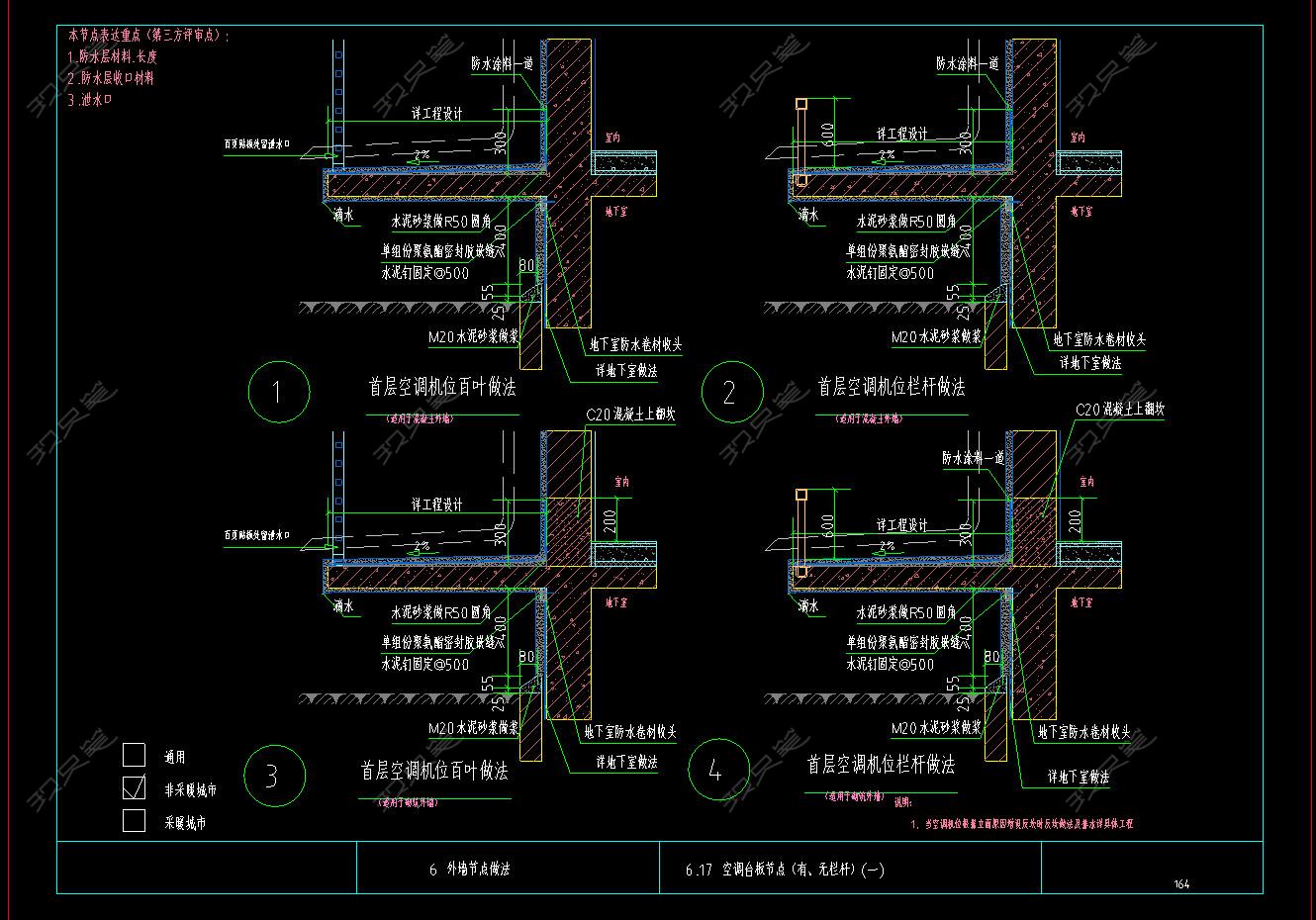Uncheck the 非采暖城市 checkbox

click(x=134, y=788)
